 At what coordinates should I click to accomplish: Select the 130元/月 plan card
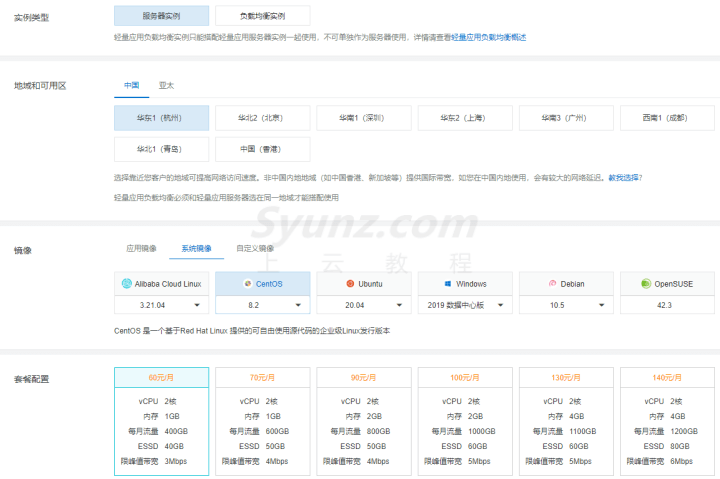pyautogui.click(x=566, y=421)
